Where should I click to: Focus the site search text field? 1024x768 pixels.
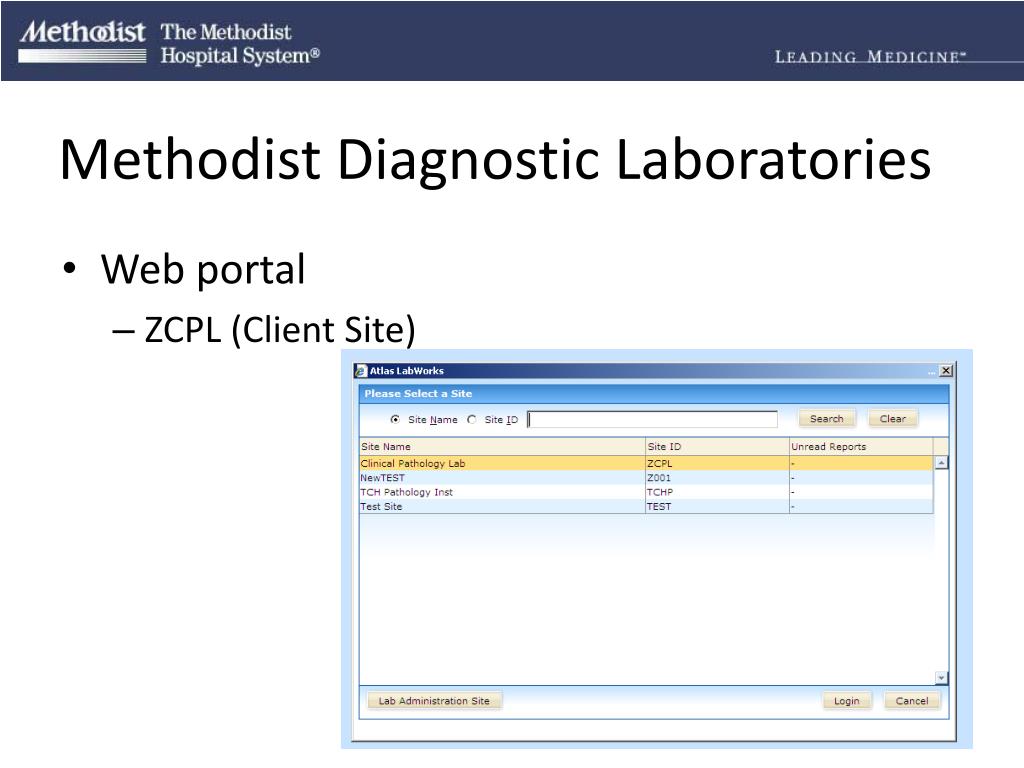click(652, 419)
